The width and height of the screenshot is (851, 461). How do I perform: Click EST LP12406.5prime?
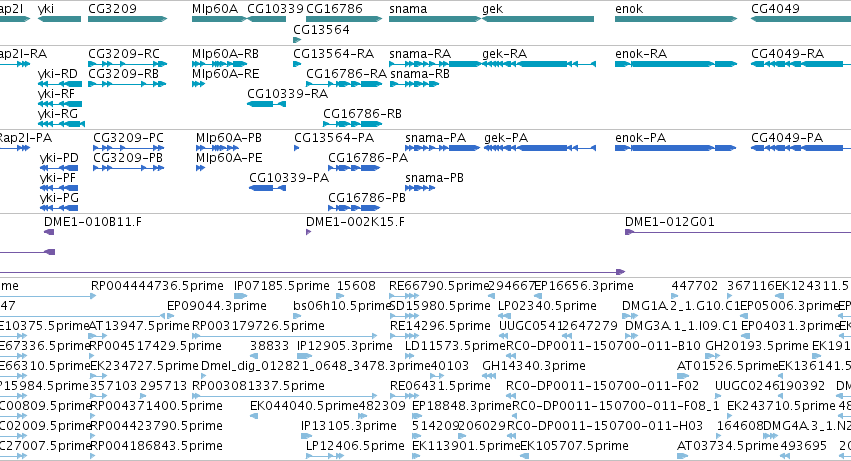coord(355,446)
